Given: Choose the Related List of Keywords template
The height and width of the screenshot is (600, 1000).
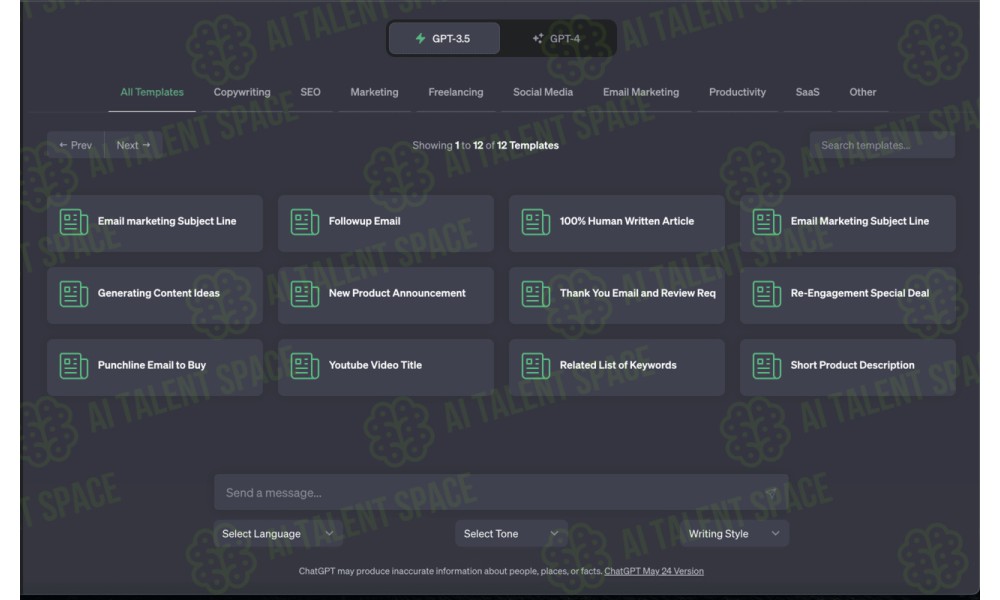Looking at the screenshot, I should coord(617,367).
